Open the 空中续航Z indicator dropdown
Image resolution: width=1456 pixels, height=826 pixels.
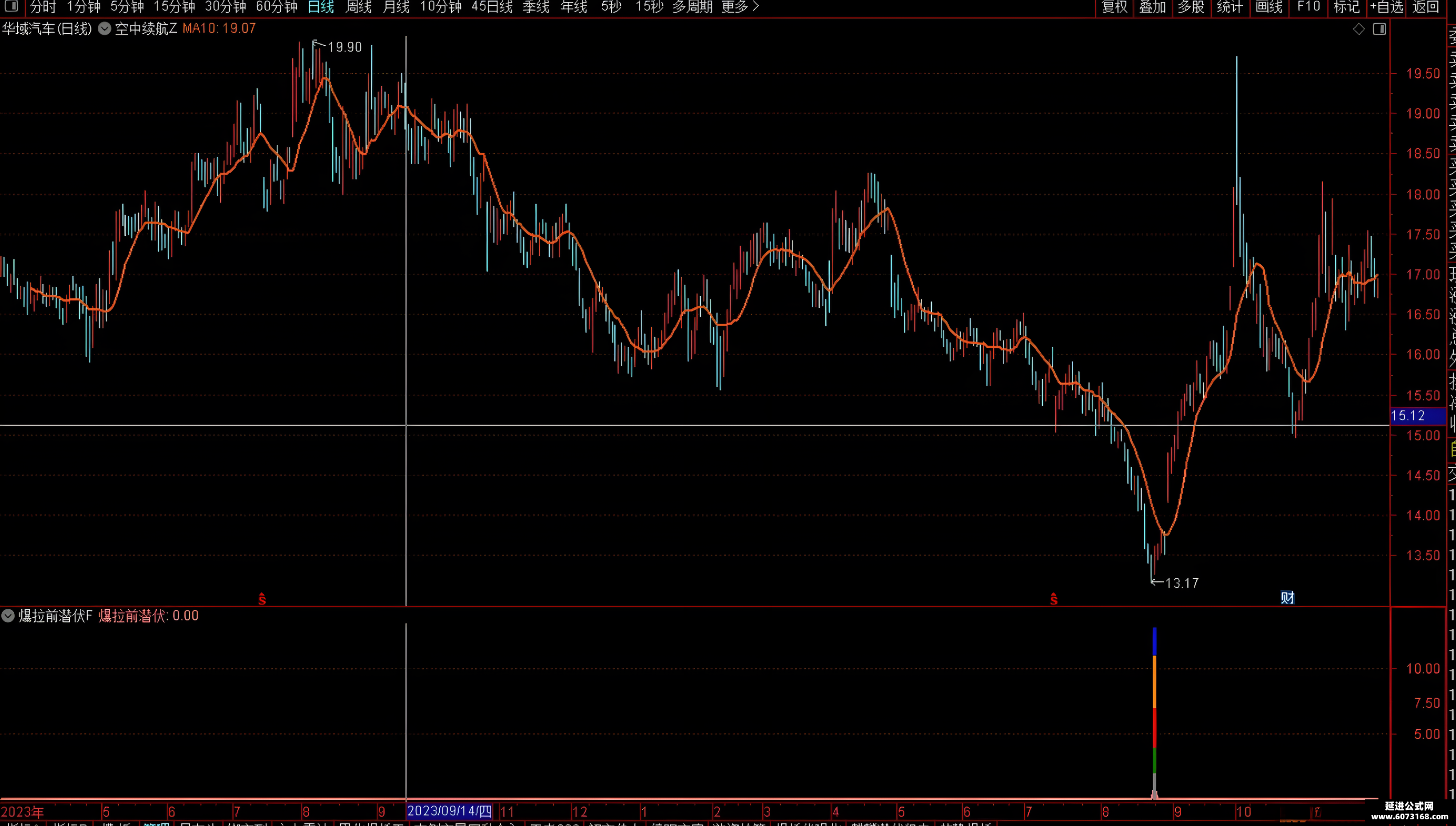tap(104, 28)
